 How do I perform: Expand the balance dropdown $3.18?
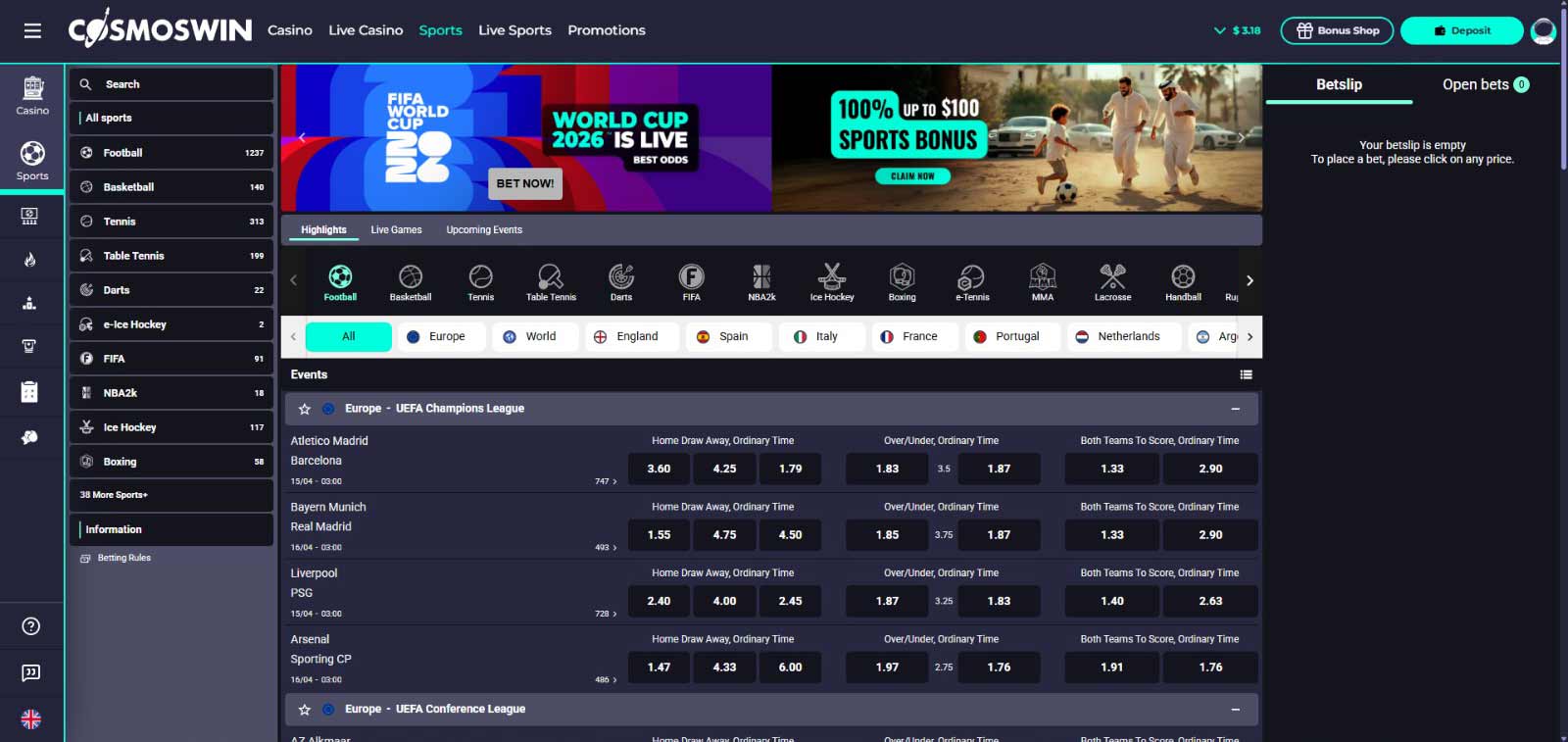coord(1237,30)
